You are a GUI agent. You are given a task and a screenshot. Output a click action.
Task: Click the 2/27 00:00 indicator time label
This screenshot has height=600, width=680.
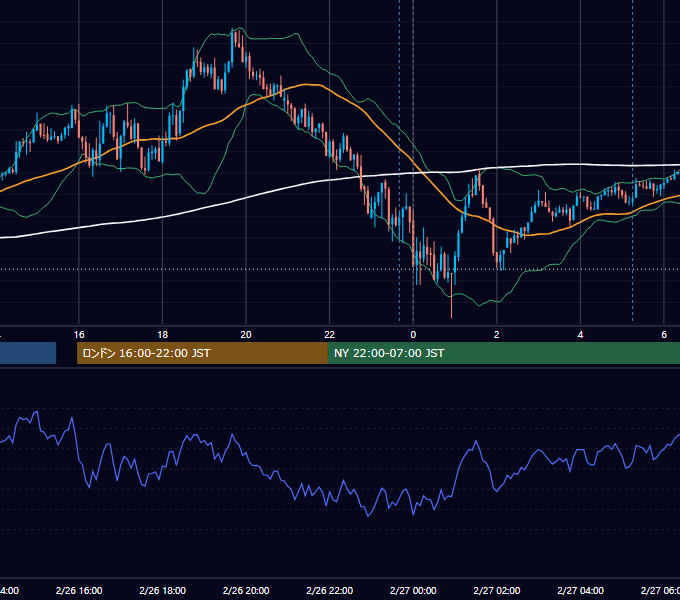(413, 590)
